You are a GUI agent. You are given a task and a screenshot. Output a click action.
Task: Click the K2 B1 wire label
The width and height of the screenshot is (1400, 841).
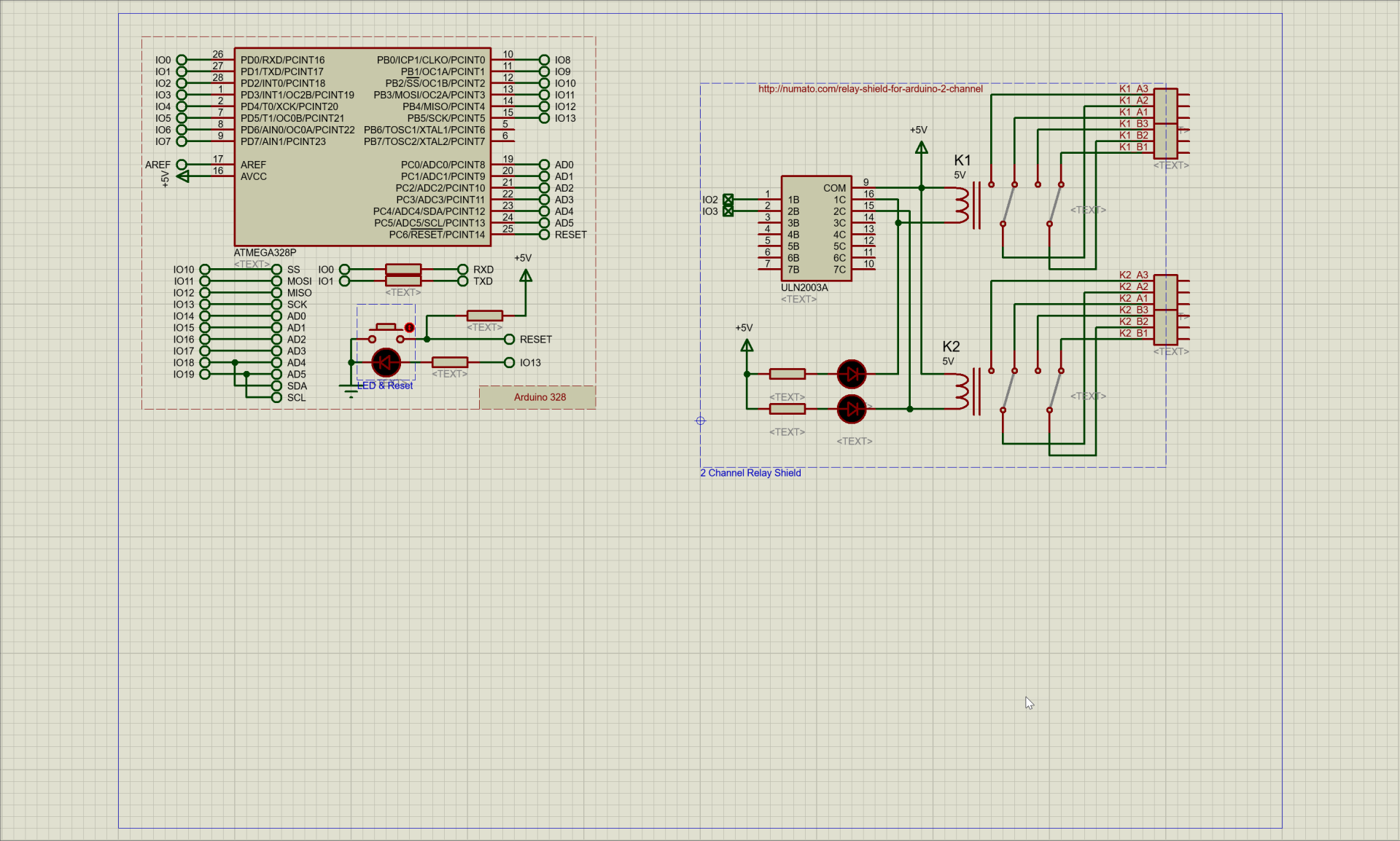tap(1133, 333)
